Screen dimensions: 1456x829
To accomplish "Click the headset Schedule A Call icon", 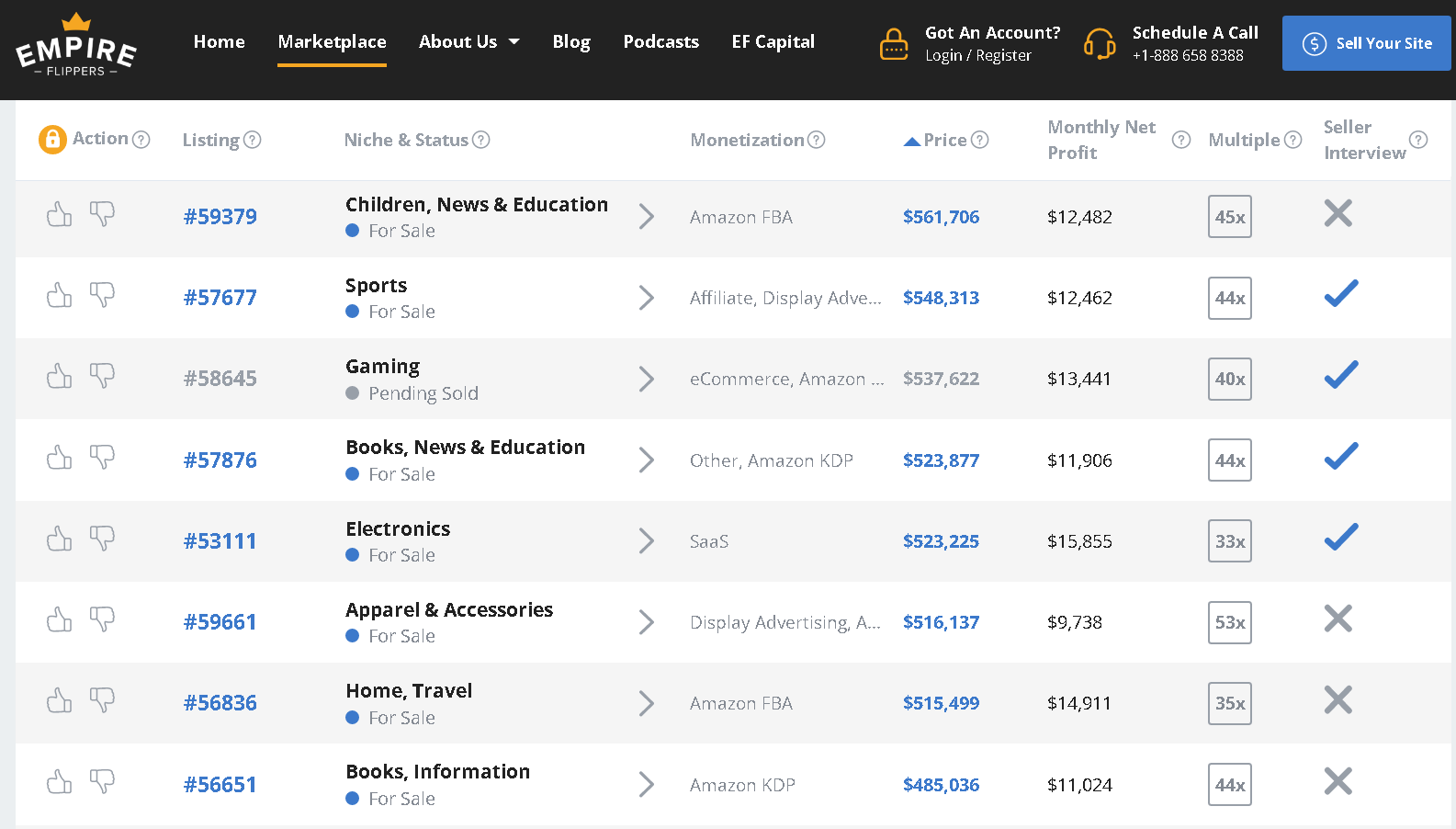I will [x=1100, y=43].
